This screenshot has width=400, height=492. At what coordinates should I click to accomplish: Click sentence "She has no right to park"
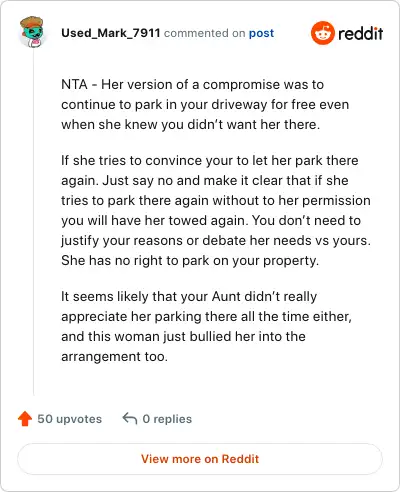point(190,261)
